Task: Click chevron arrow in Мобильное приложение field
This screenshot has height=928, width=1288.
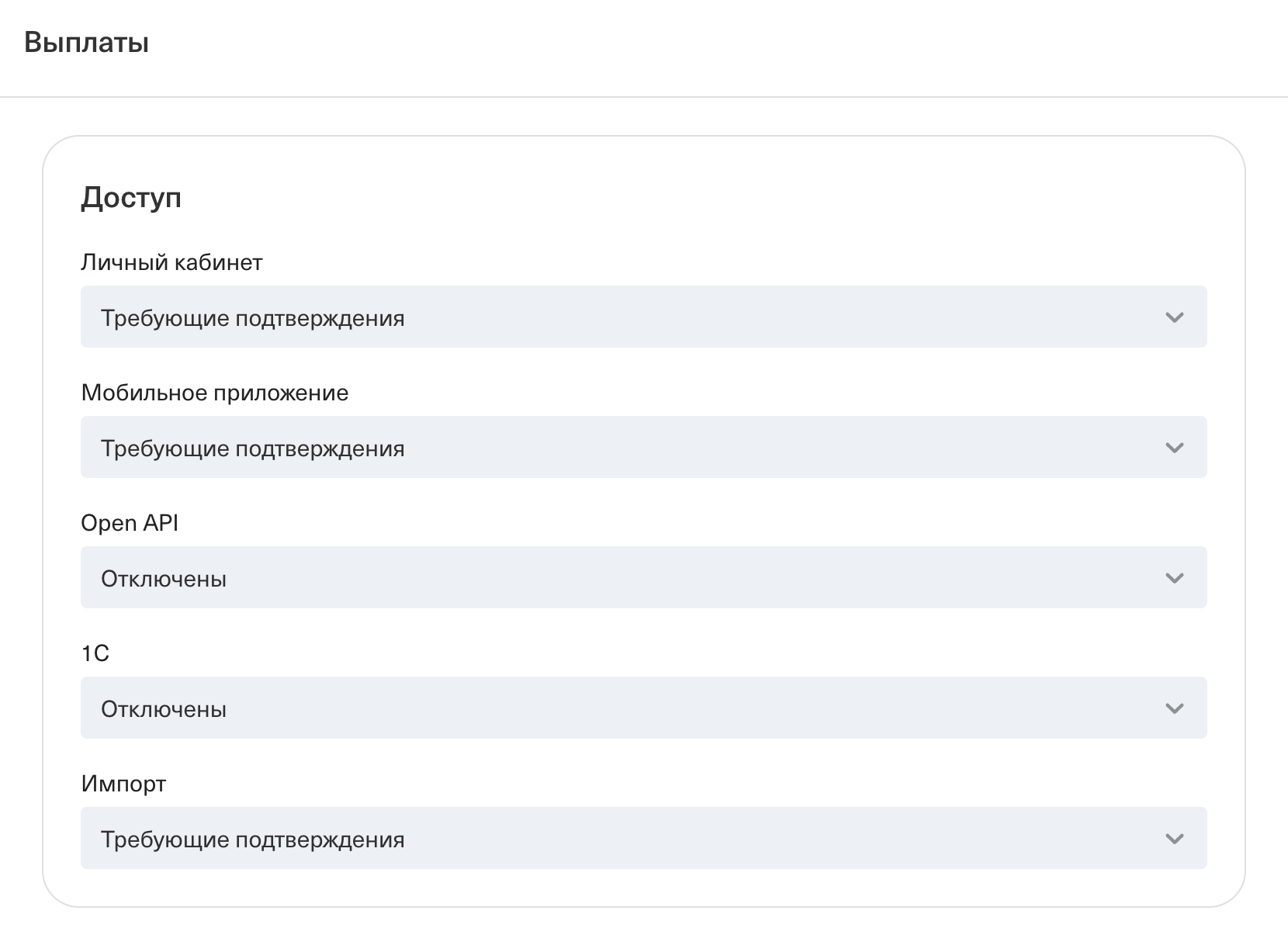Action: tap(1174, 448)
